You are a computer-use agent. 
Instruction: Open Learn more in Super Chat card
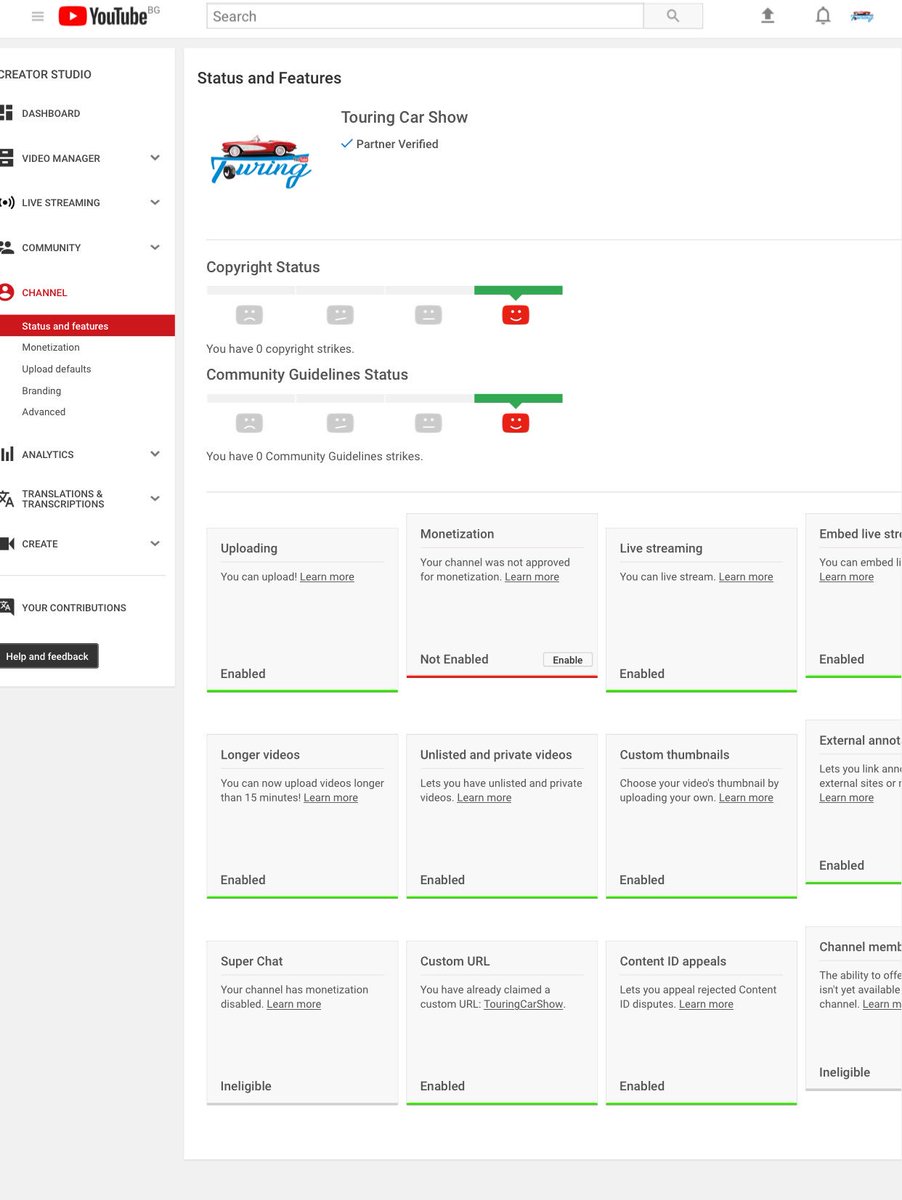[x=294, y=1004]
